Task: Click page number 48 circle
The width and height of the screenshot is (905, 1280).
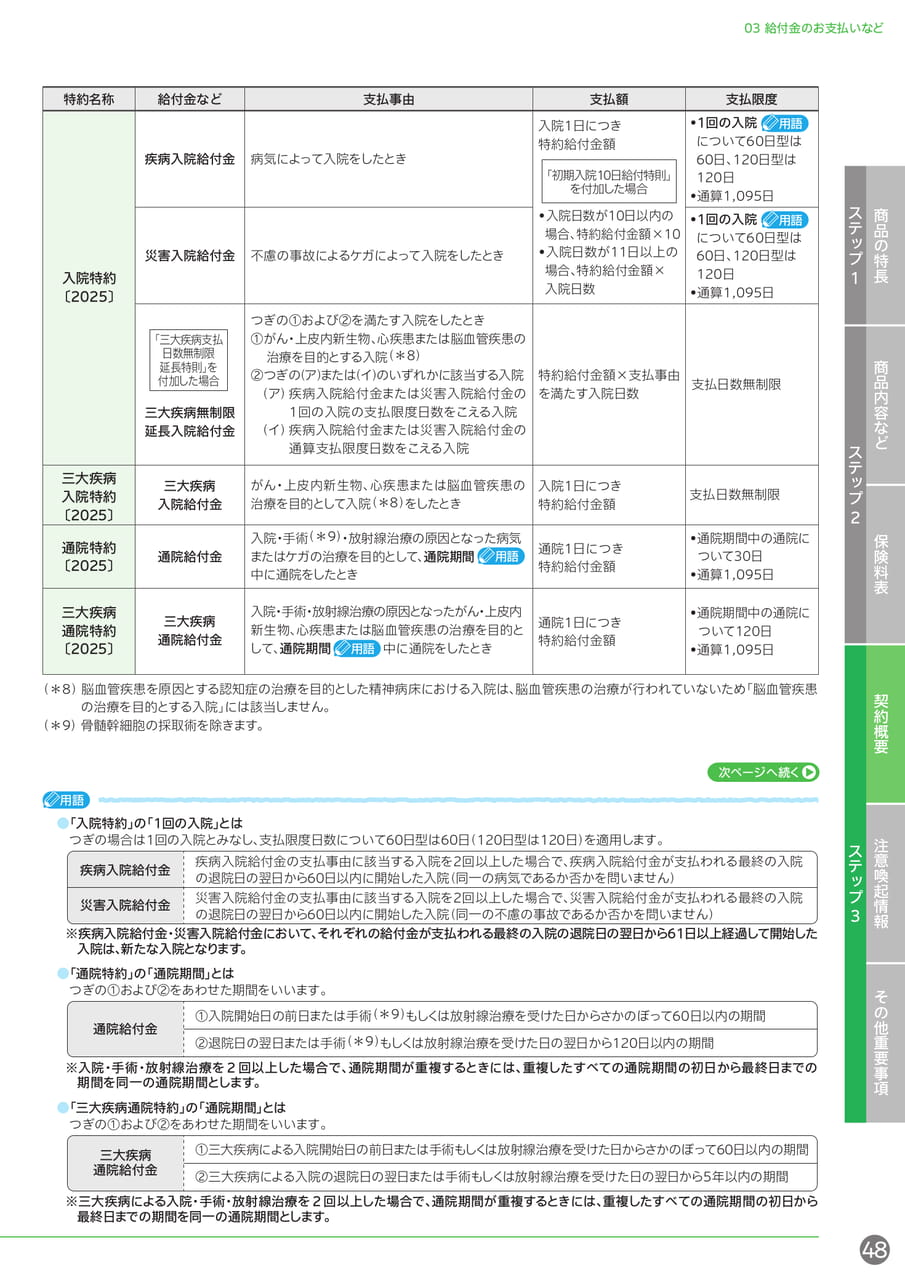Action: click(x=875, y=1250)
